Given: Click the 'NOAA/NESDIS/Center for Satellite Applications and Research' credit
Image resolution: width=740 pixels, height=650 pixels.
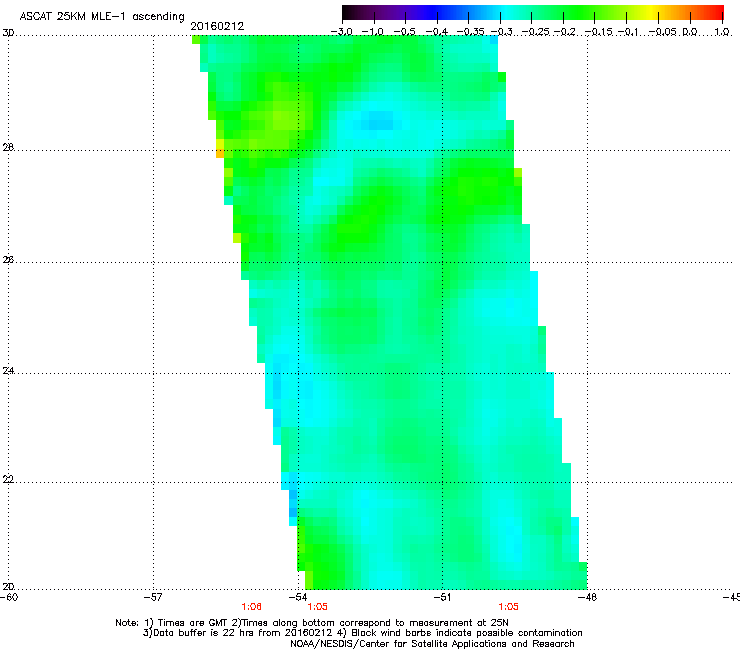Looking at the screenshot, I should coord(432,644).
